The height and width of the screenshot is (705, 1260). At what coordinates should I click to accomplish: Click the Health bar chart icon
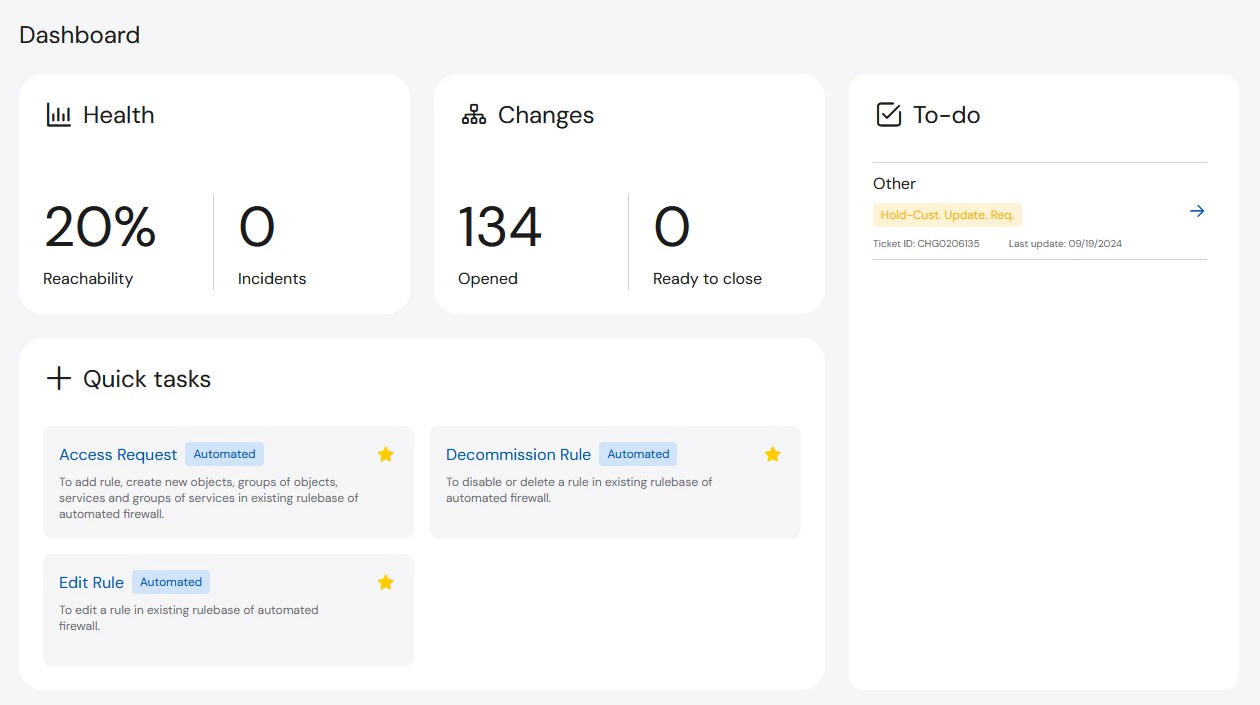click(x=59, y=115)
